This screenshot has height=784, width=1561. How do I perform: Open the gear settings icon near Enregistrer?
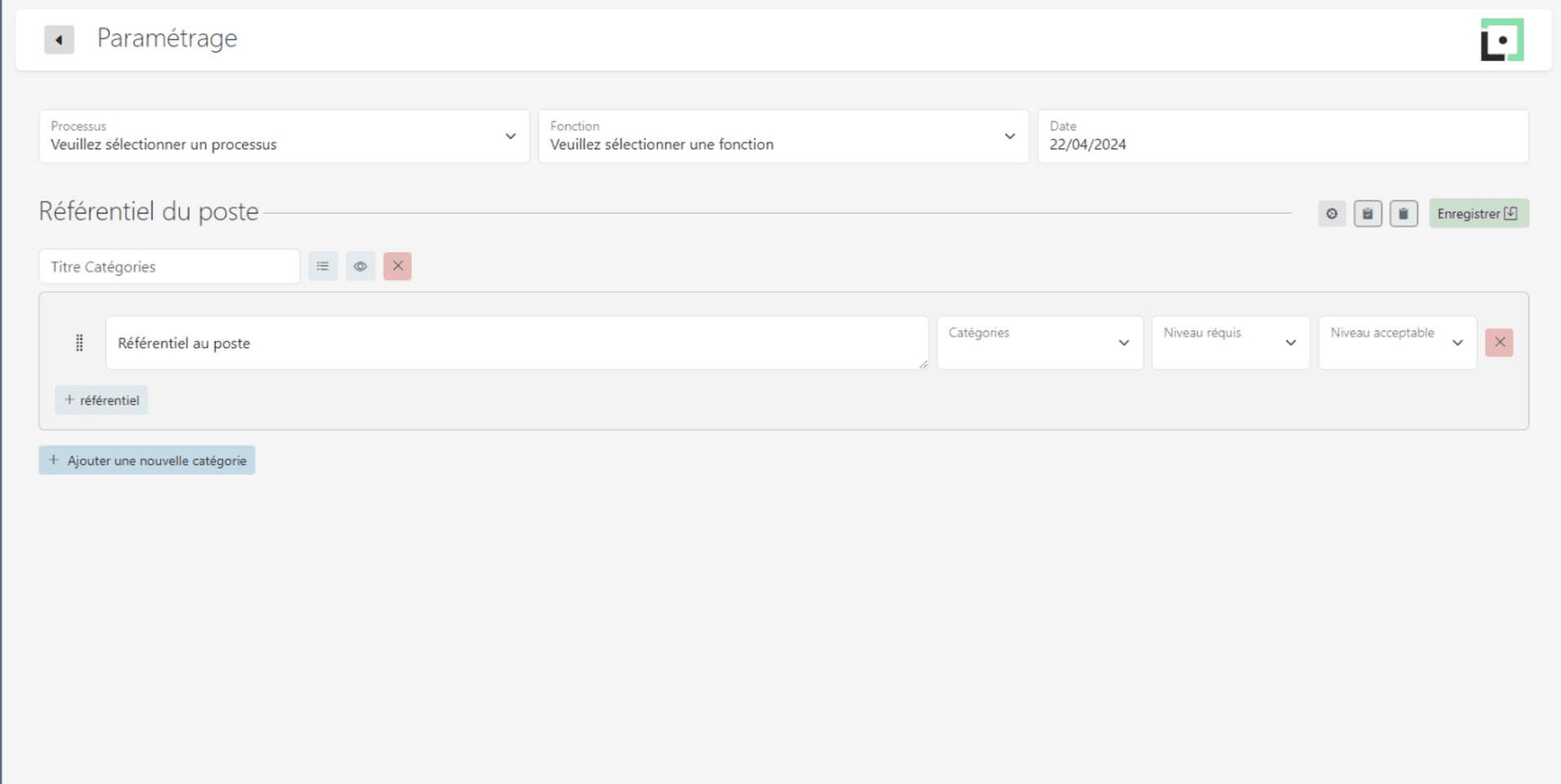(x=1331, y=214)
